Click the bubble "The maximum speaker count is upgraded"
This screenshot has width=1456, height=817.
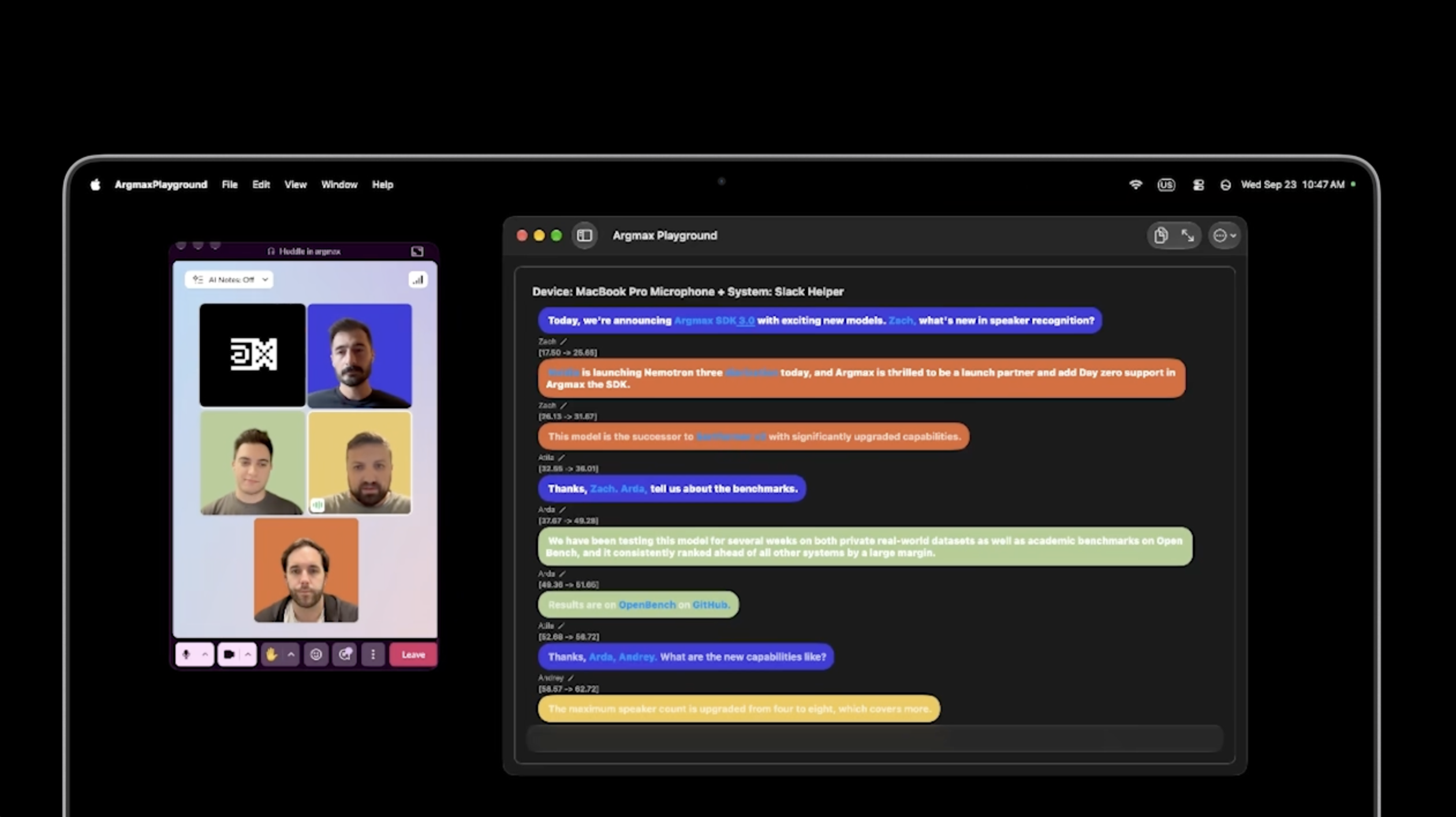(739, 709)
